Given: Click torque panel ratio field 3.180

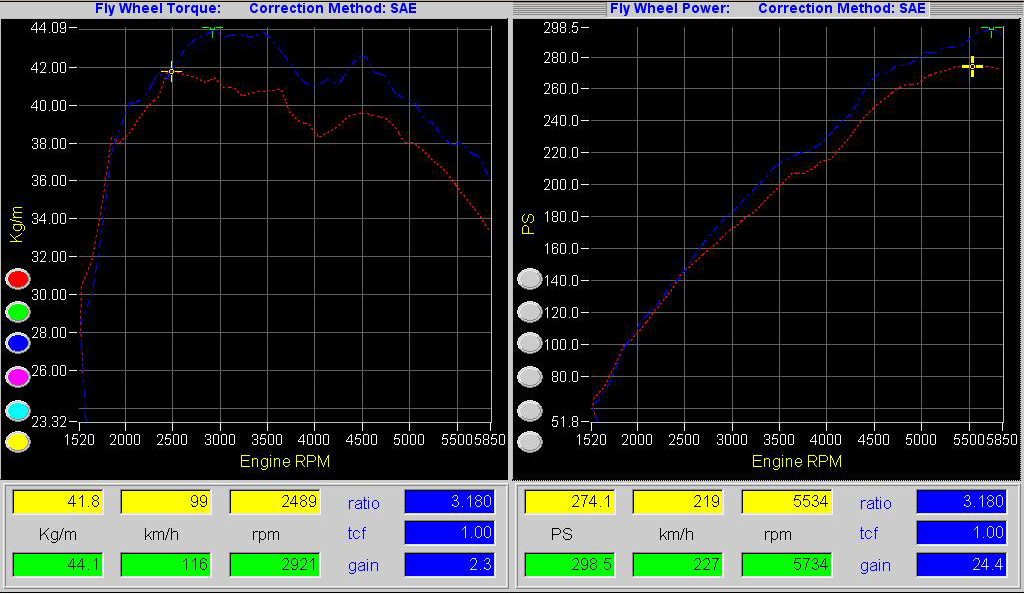Looking at the screenshot, I should [449, 502].
